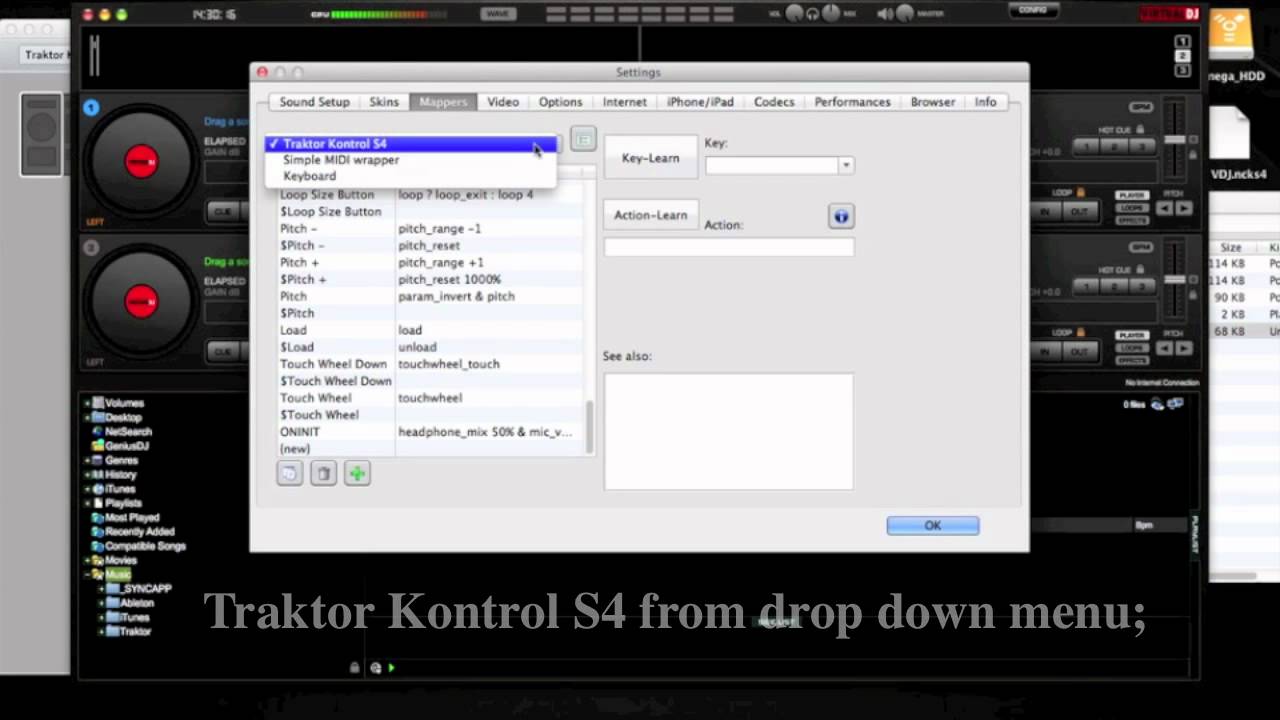Viewport: 1280px width, 720px height.
Task: Click the Action-Learn button
Action: point(650,215)
